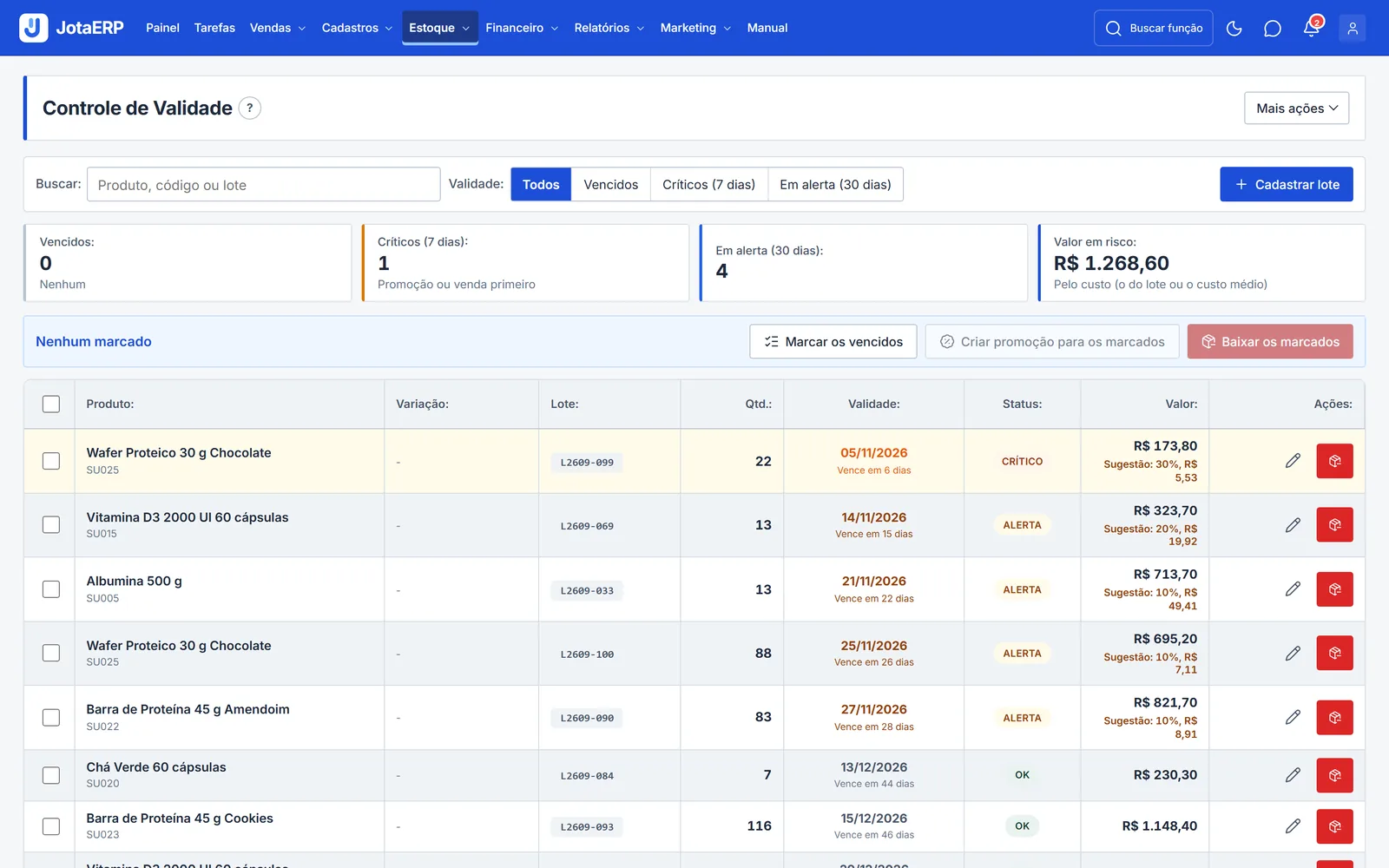This screenshot has height=868, width=1389.
Task: Go to Painel in the navbar
Action: [162, 28]
